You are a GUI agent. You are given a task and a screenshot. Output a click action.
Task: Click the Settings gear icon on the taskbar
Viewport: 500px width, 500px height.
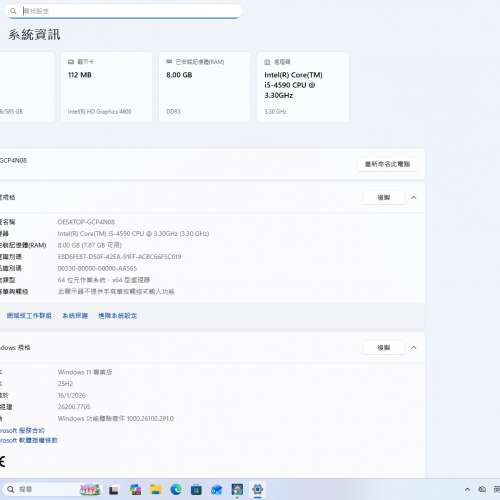(258, 489)
